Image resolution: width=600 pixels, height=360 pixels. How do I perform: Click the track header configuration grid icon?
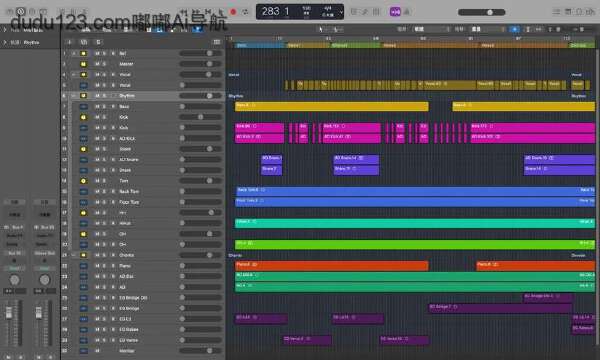tap(217, 42)
